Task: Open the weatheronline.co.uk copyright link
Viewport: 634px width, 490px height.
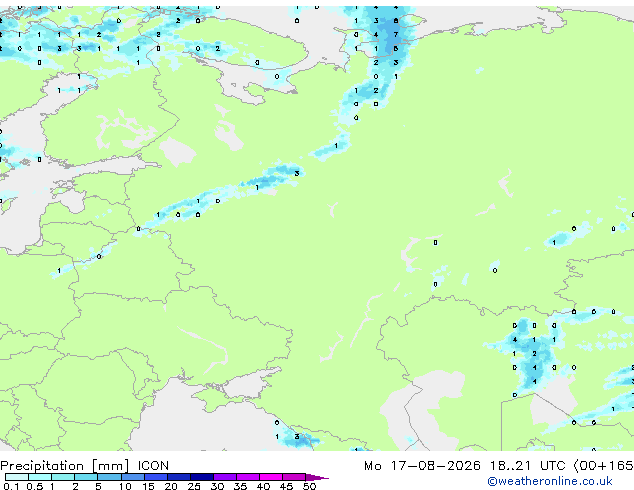Action: pos(550,481)
